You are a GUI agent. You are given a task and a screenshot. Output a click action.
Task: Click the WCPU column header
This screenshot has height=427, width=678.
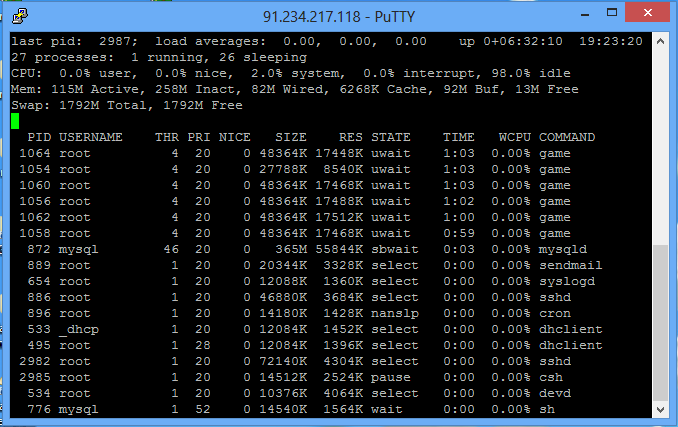point(515,137)
